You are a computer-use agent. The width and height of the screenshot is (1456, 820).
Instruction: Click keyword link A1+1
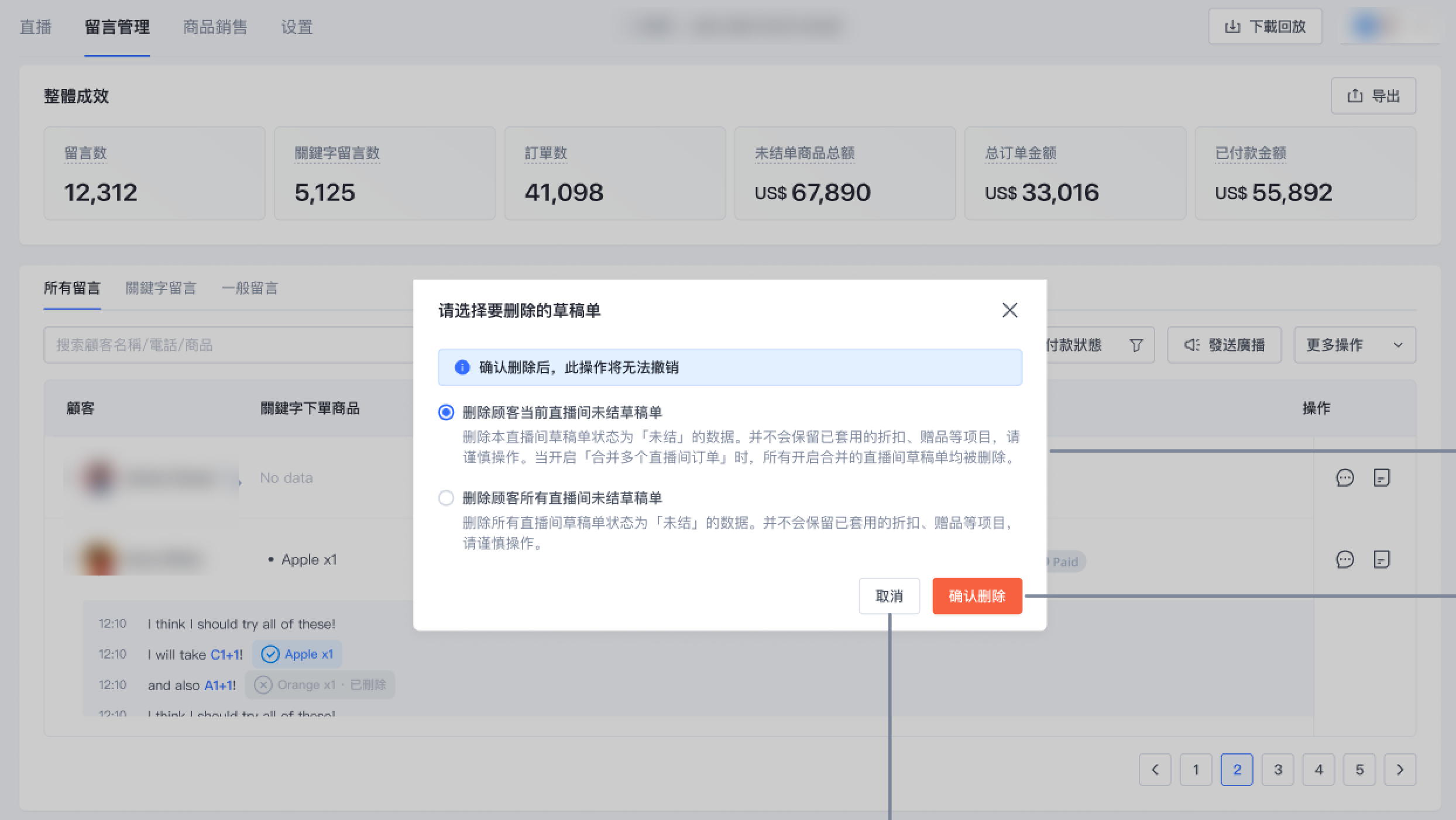(220, 685)
